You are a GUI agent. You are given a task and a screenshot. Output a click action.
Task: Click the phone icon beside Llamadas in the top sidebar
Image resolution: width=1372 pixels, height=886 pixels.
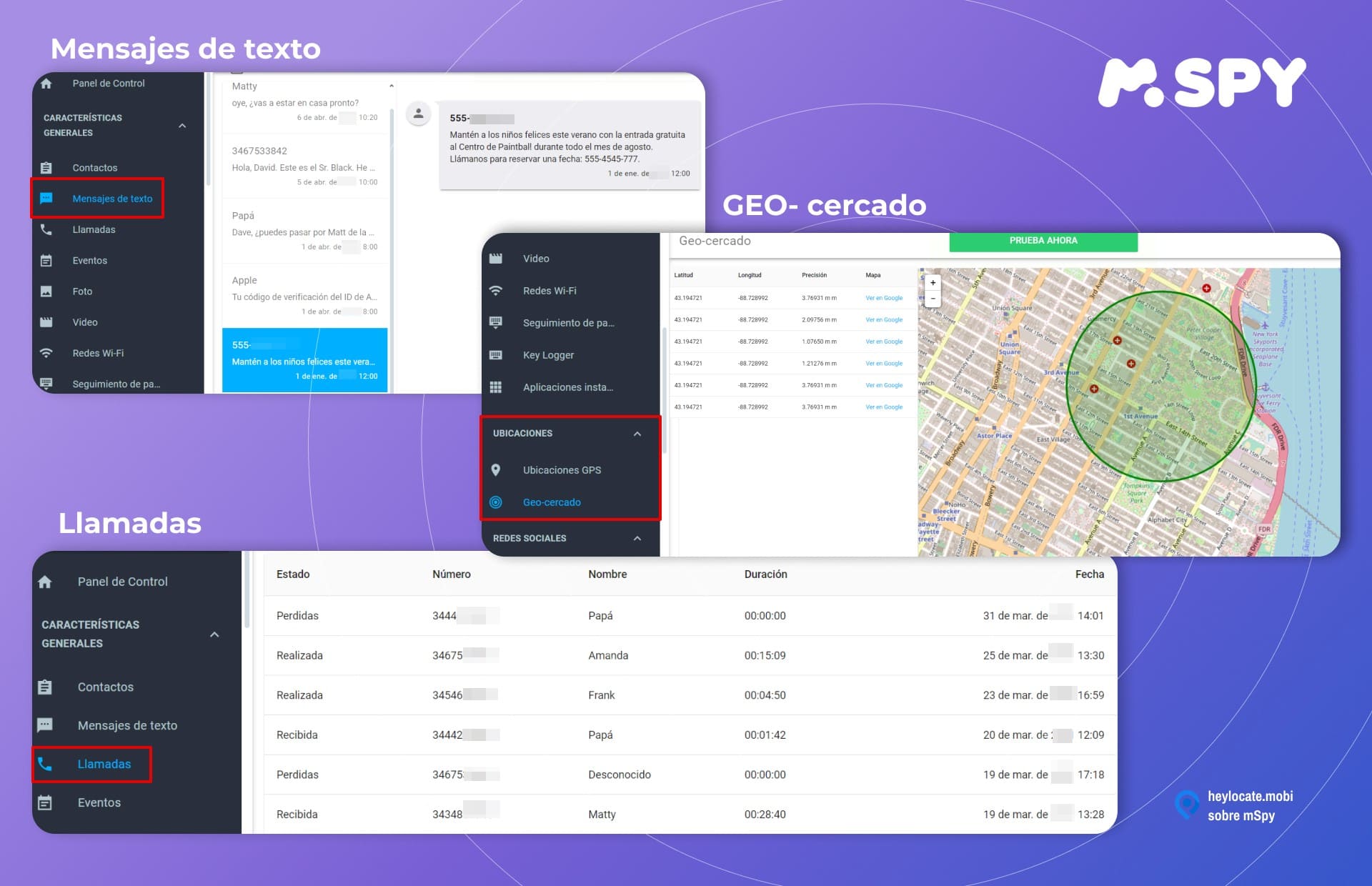coord(46,229)
